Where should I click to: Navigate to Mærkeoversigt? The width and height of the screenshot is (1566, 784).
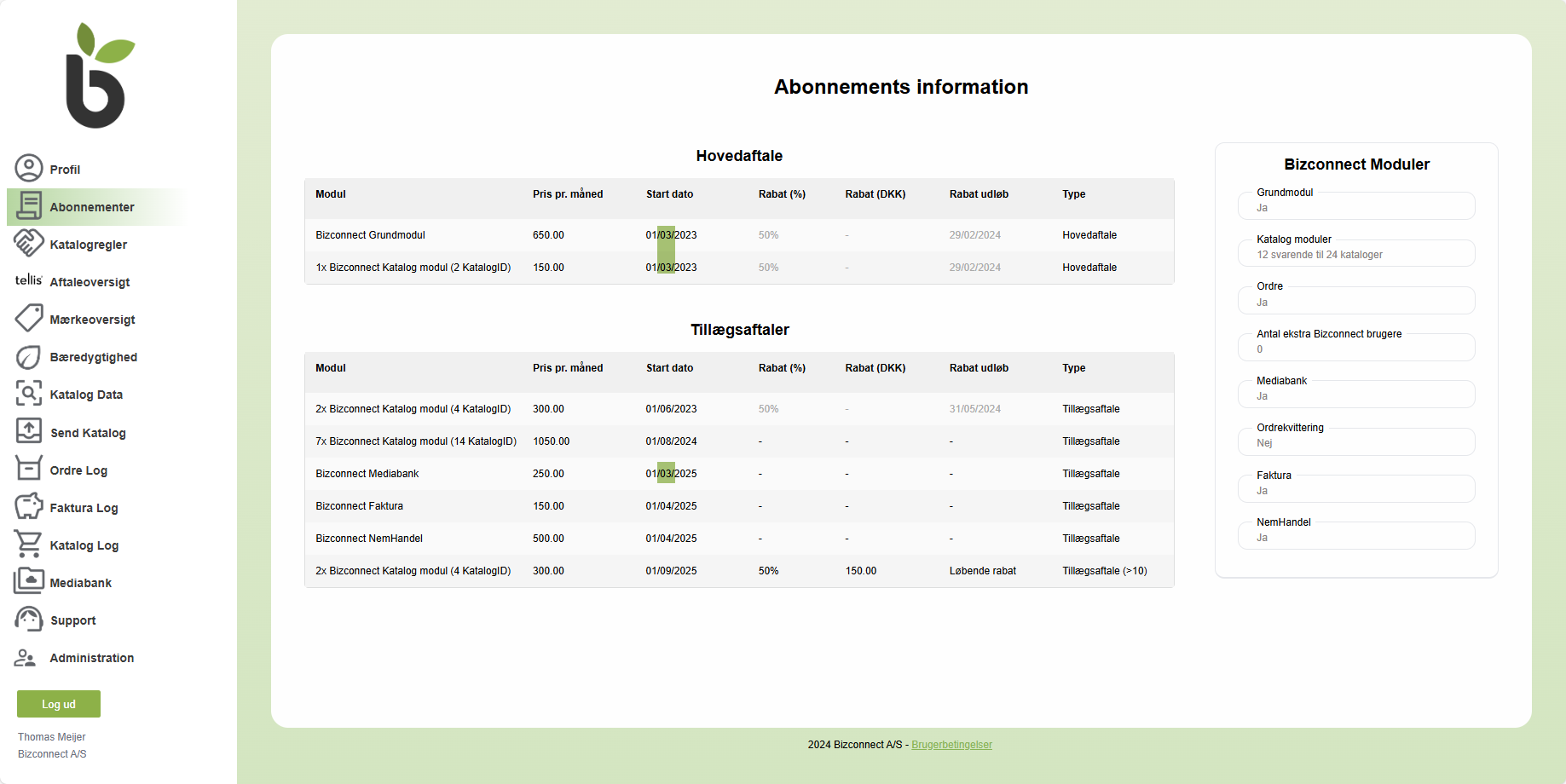pos(93,320)
